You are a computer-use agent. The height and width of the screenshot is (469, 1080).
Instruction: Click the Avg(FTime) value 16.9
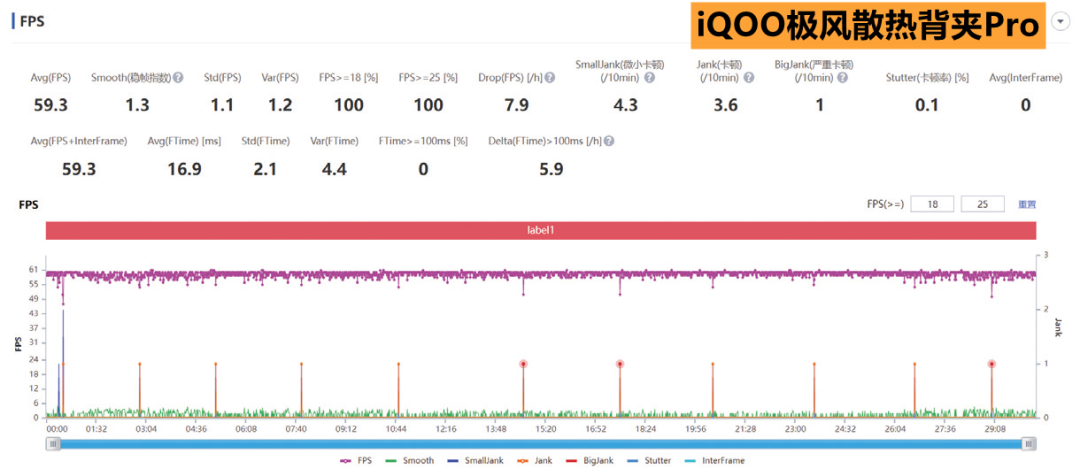pos(185,169)
